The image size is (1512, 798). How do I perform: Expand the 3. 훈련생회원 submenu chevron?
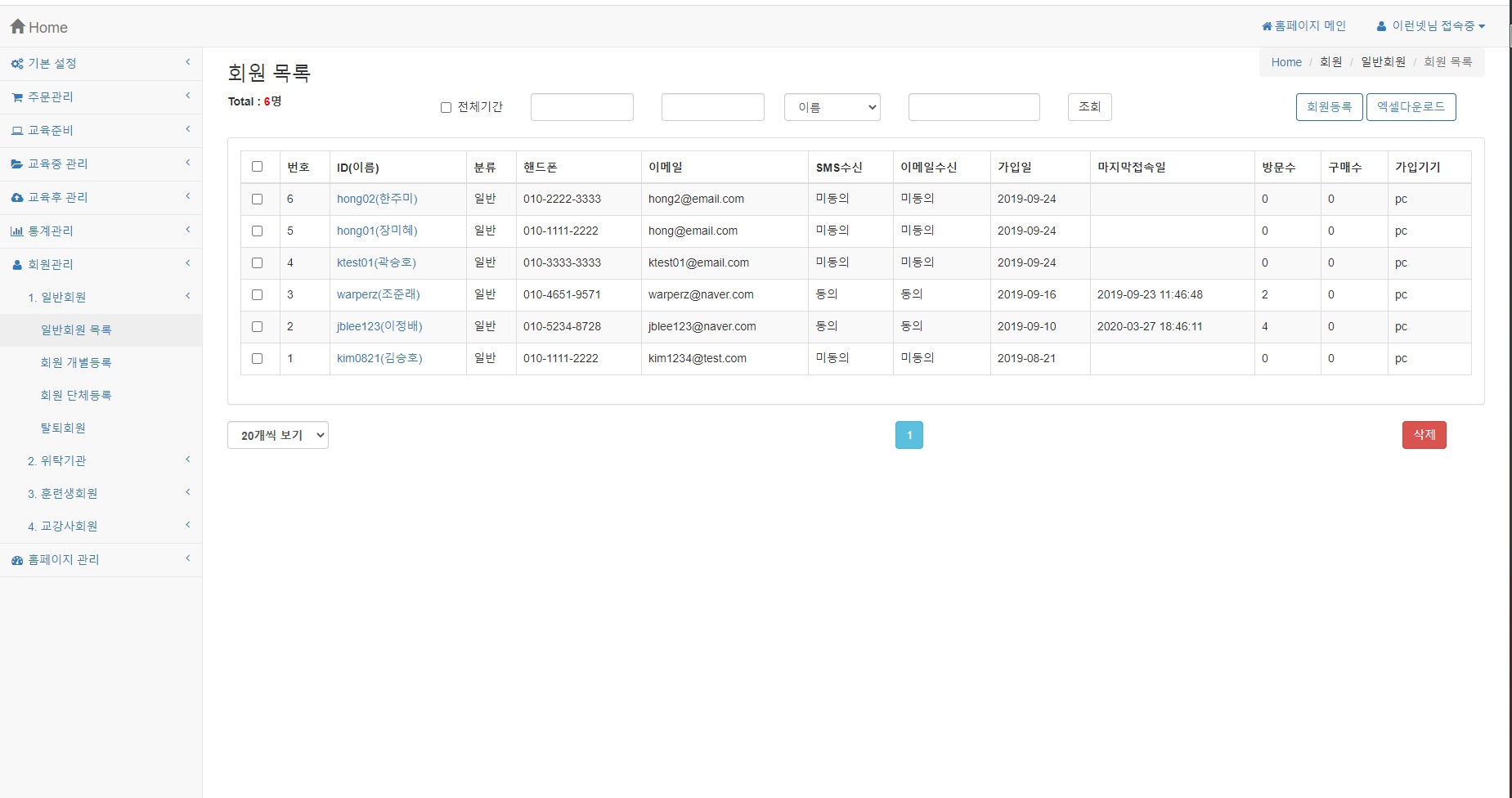188,492
